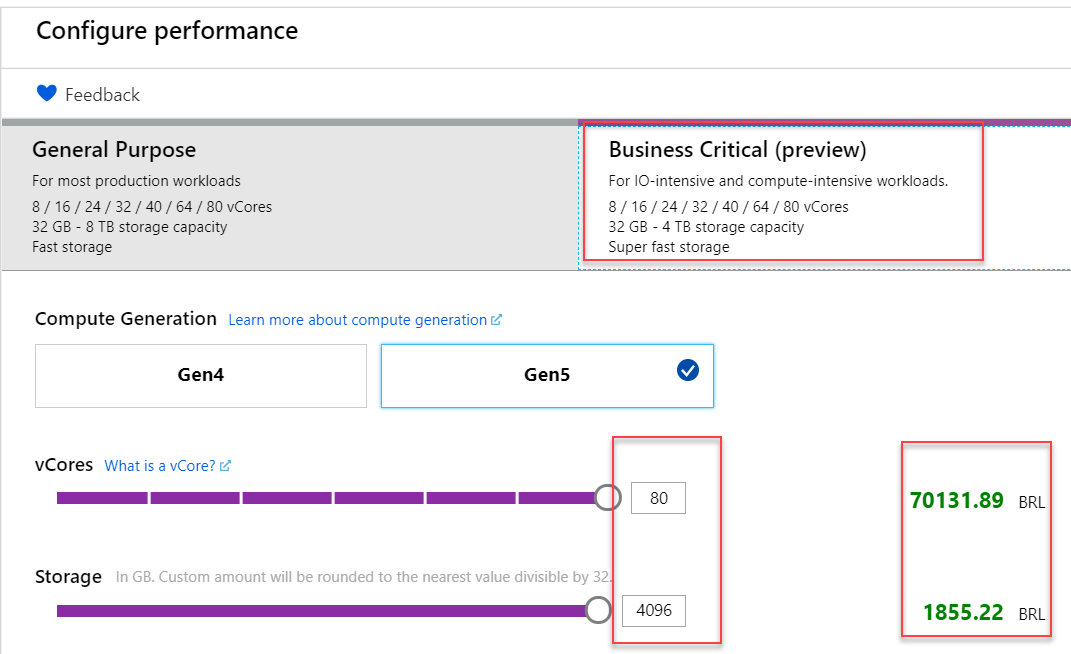Click the vCores cost 70131.89 BRL
1071x654 pixels.
click(x=957, y=501)
